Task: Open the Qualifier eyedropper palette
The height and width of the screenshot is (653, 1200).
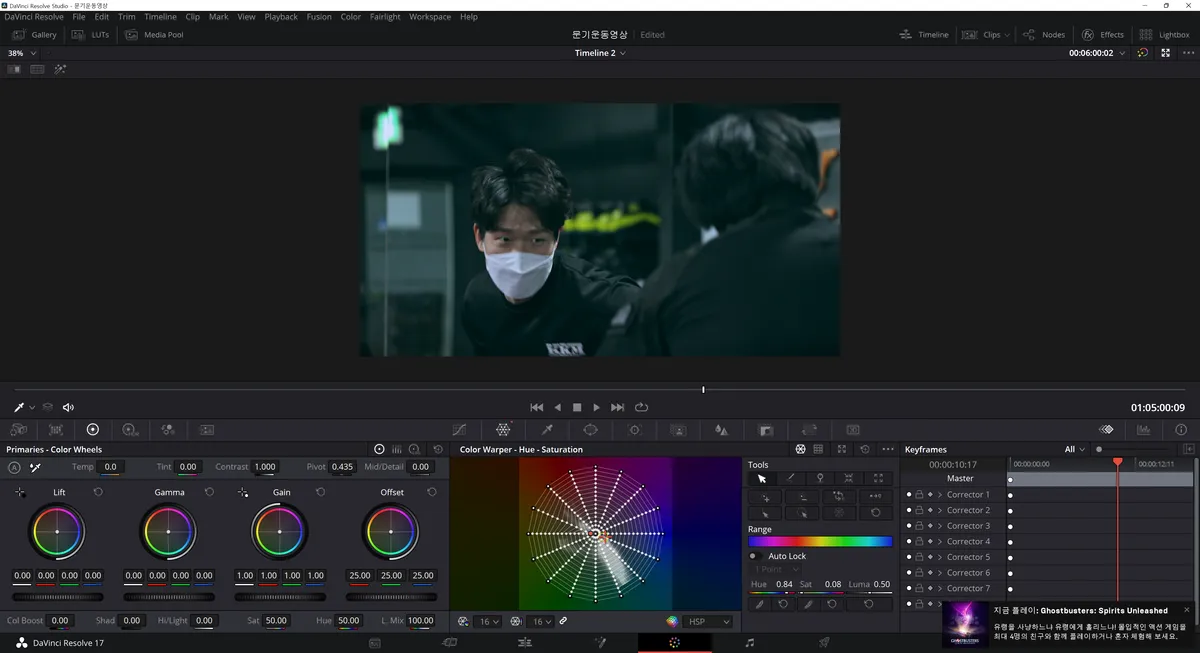Action: click(x=547, y=429)
